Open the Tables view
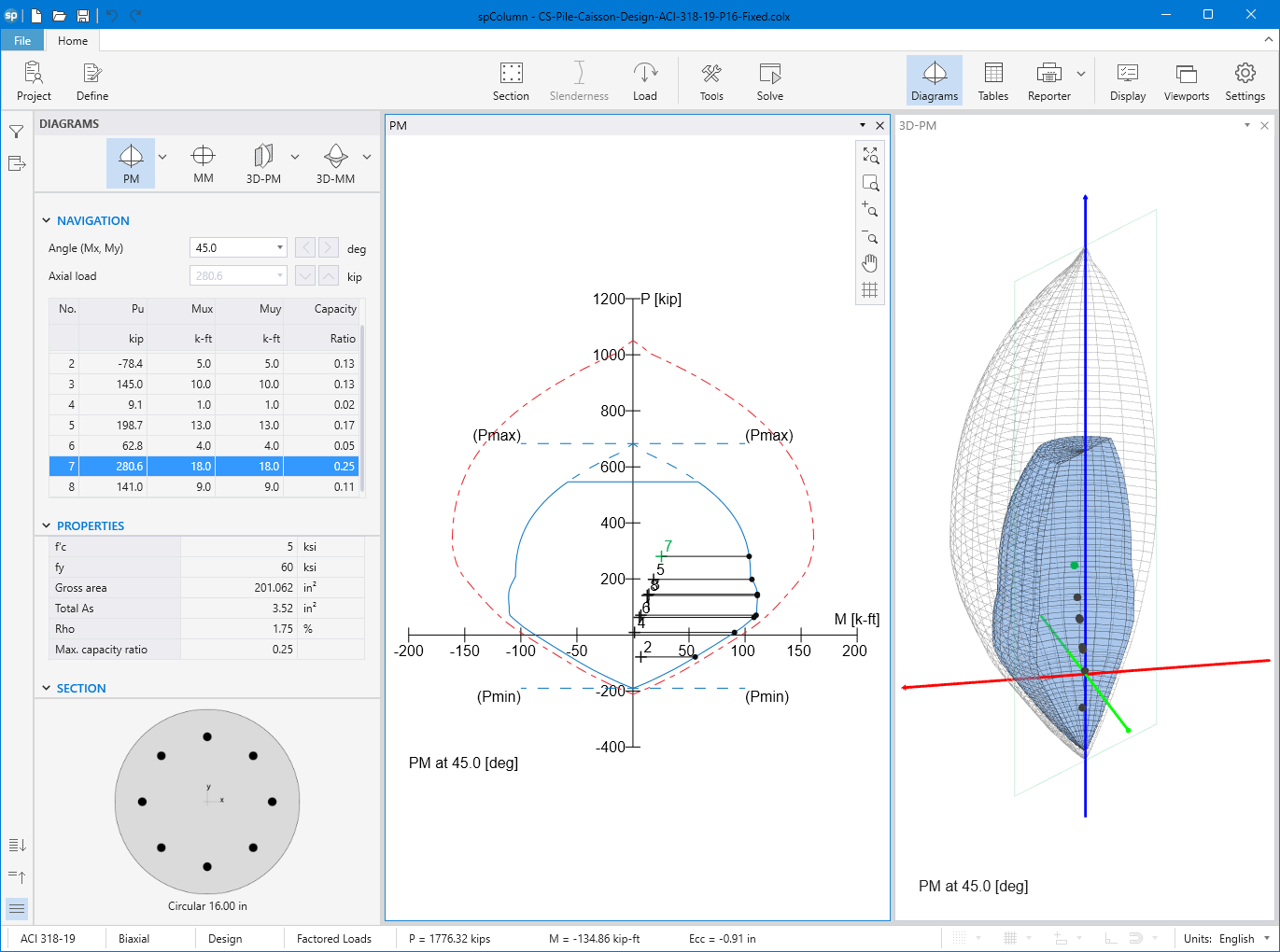 coord(992,79)
